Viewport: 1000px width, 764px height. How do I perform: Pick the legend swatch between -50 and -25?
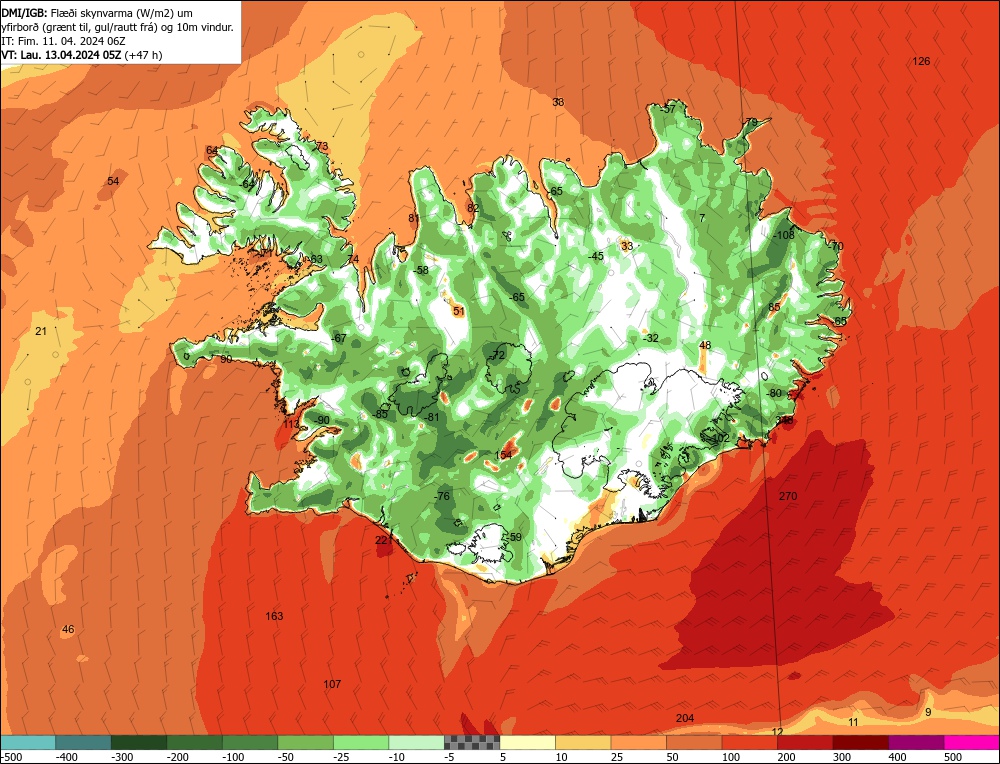pos(305,742)
